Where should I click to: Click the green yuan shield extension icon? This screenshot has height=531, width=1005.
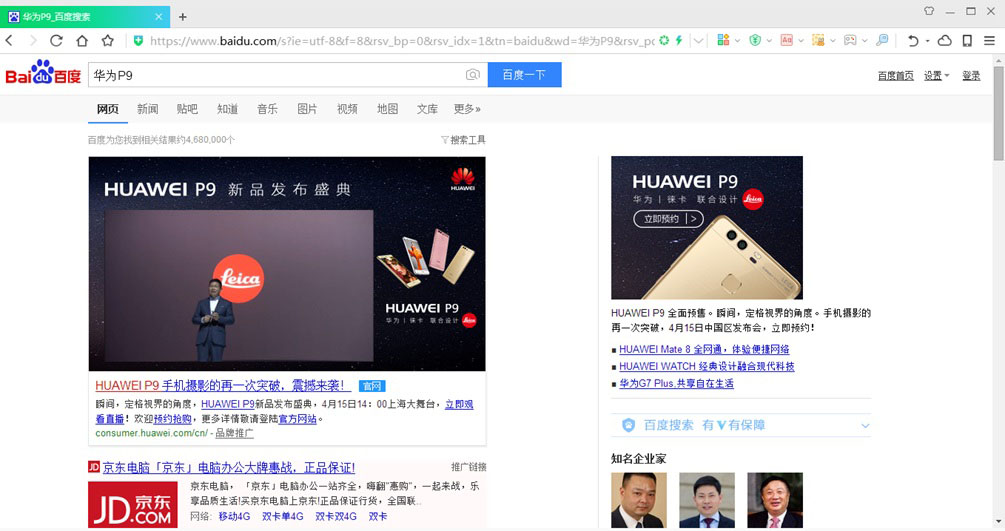(x=755, y=40)
